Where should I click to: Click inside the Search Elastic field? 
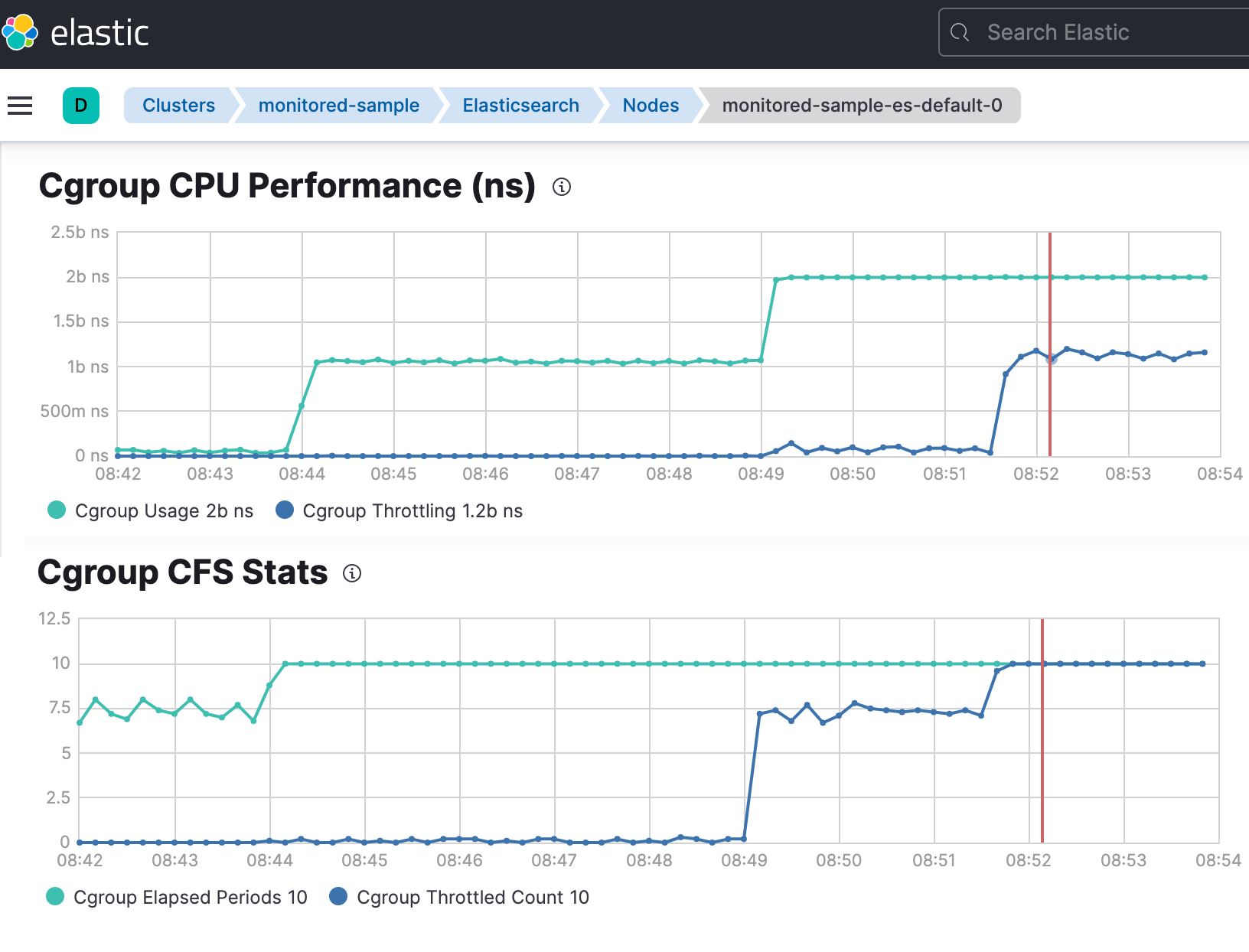tap(1071, 32)
